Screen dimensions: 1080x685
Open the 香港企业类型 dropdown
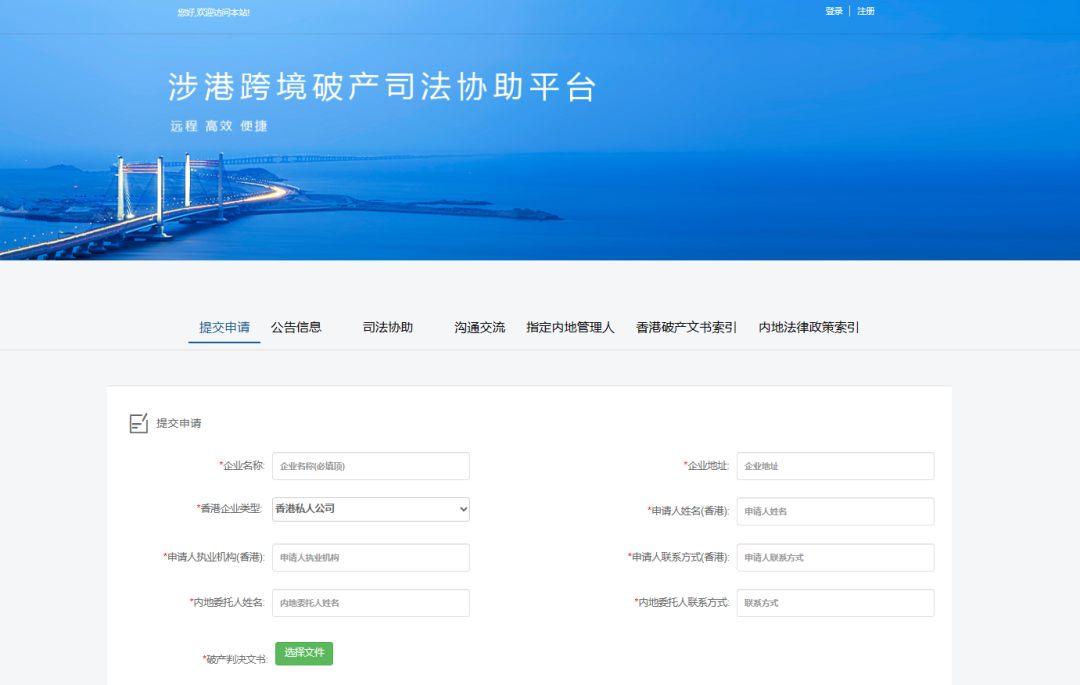370,509
